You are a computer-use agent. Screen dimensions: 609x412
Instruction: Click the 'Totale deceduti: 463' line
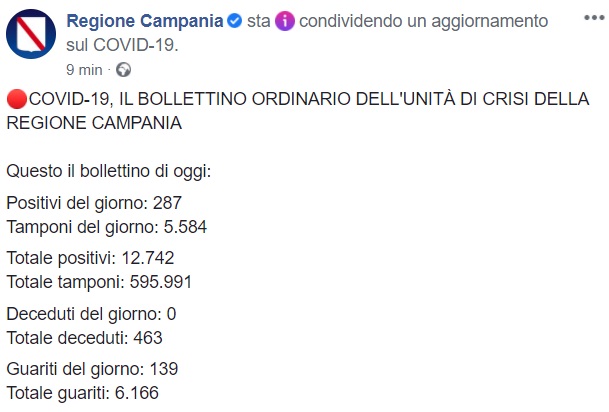[x=84, y=338]
